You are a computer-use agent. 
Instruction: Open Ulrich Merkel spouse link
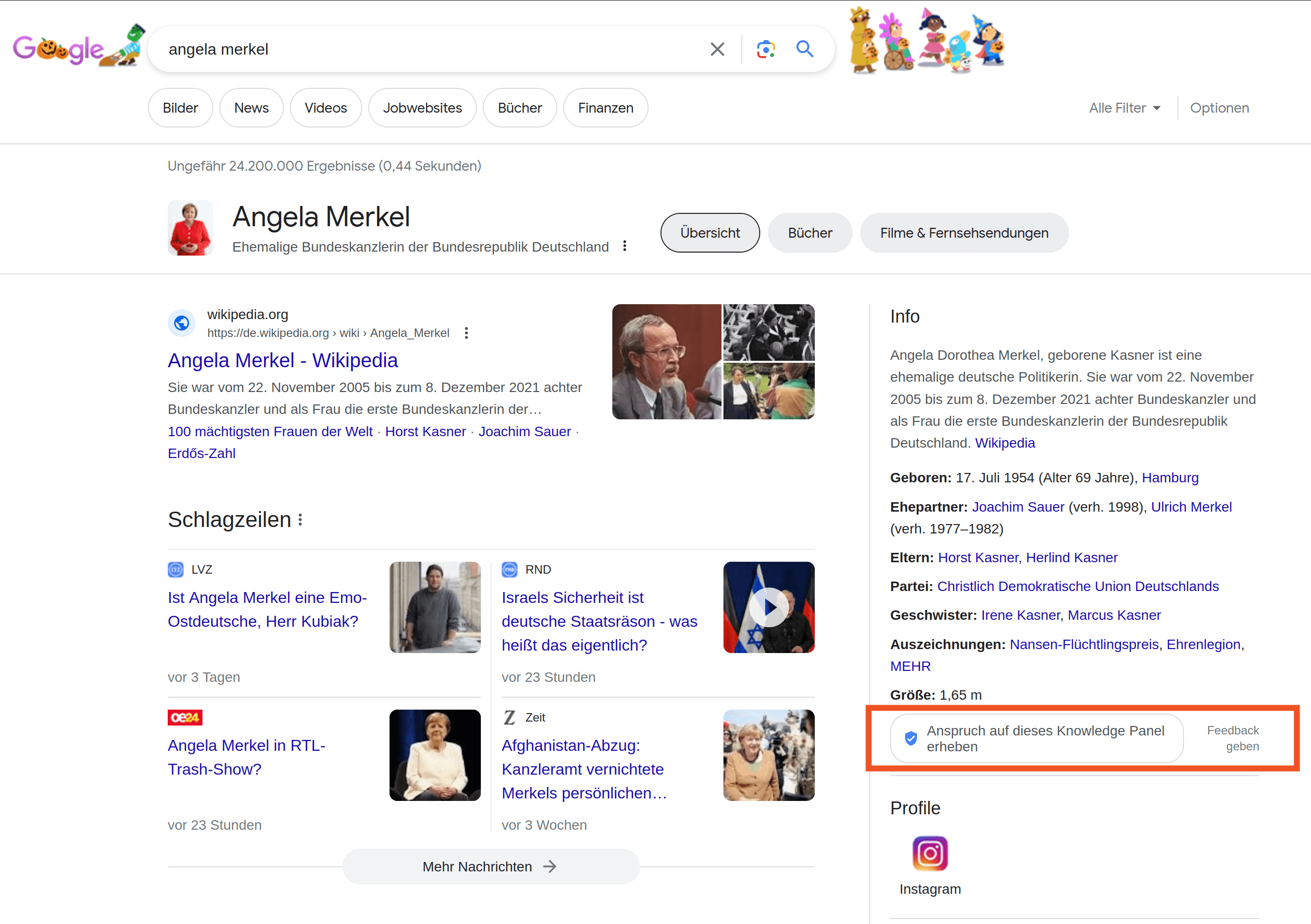point(1191,507)
